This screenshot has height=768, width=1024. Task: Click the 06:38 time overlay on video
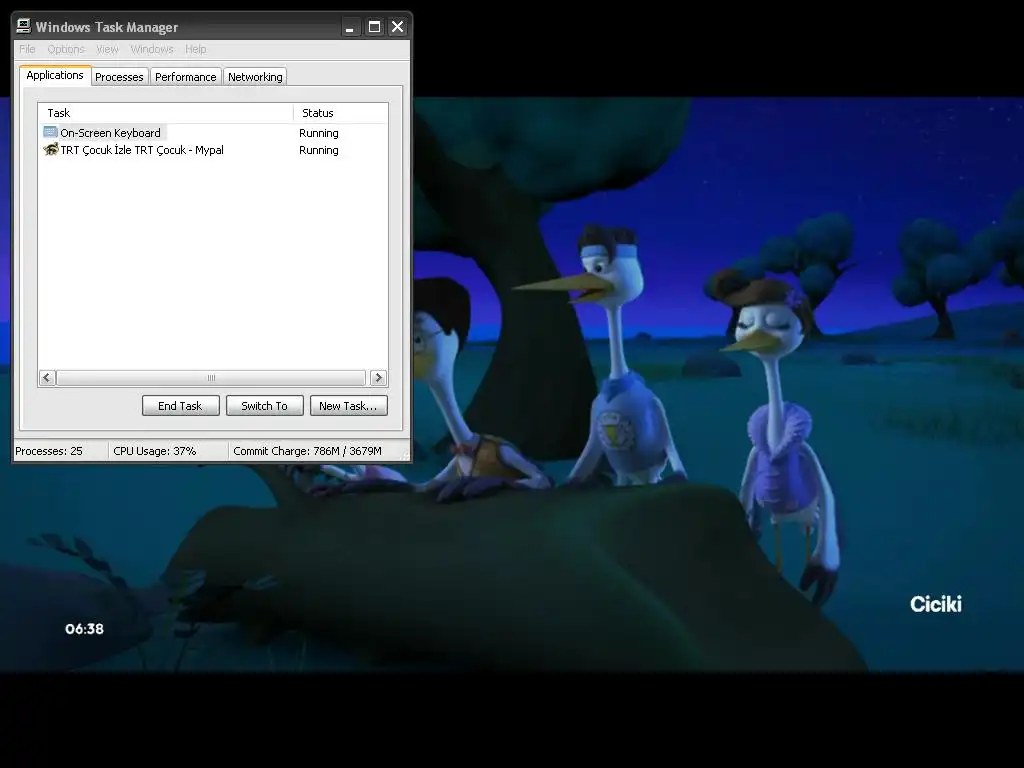tap(84, 628)
